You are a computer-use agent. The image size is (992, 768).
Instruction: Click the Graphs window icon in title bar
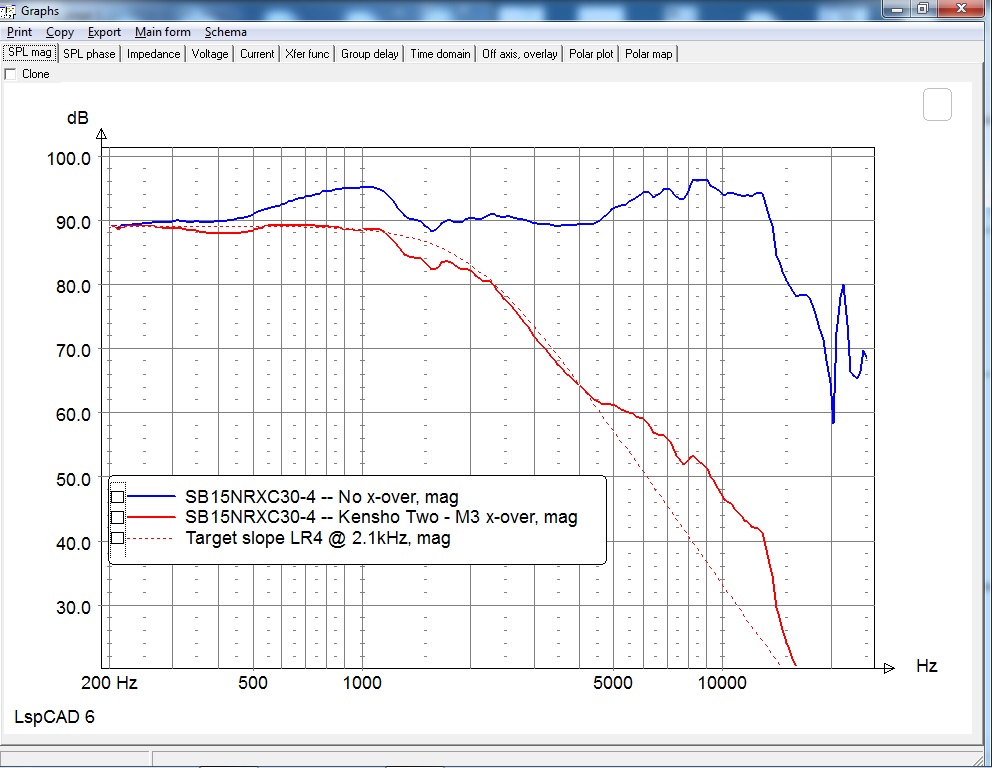pyautogui.click(x=8, y=11)
